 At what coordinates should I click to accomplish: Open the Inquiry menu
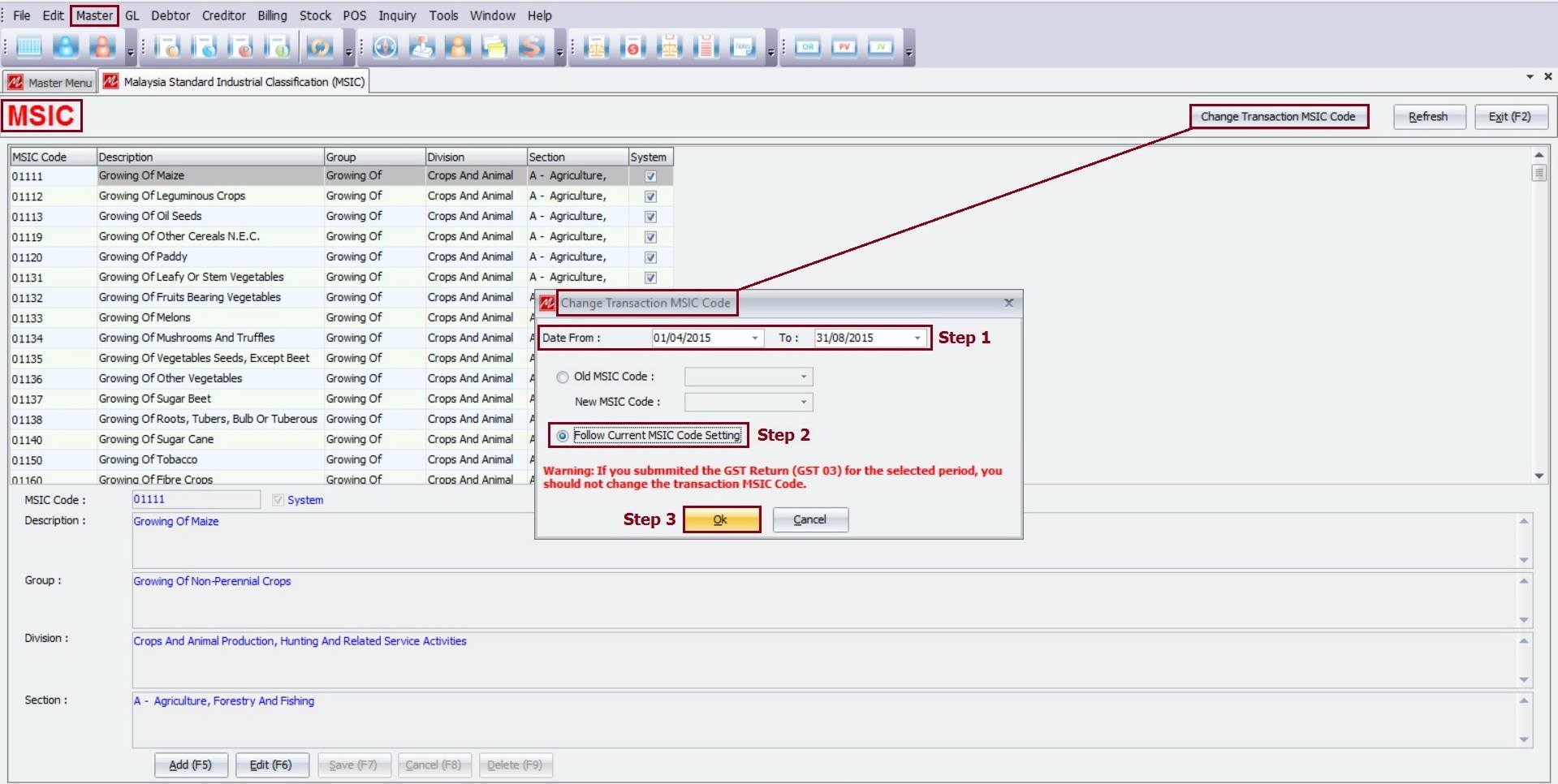[397, 15]
